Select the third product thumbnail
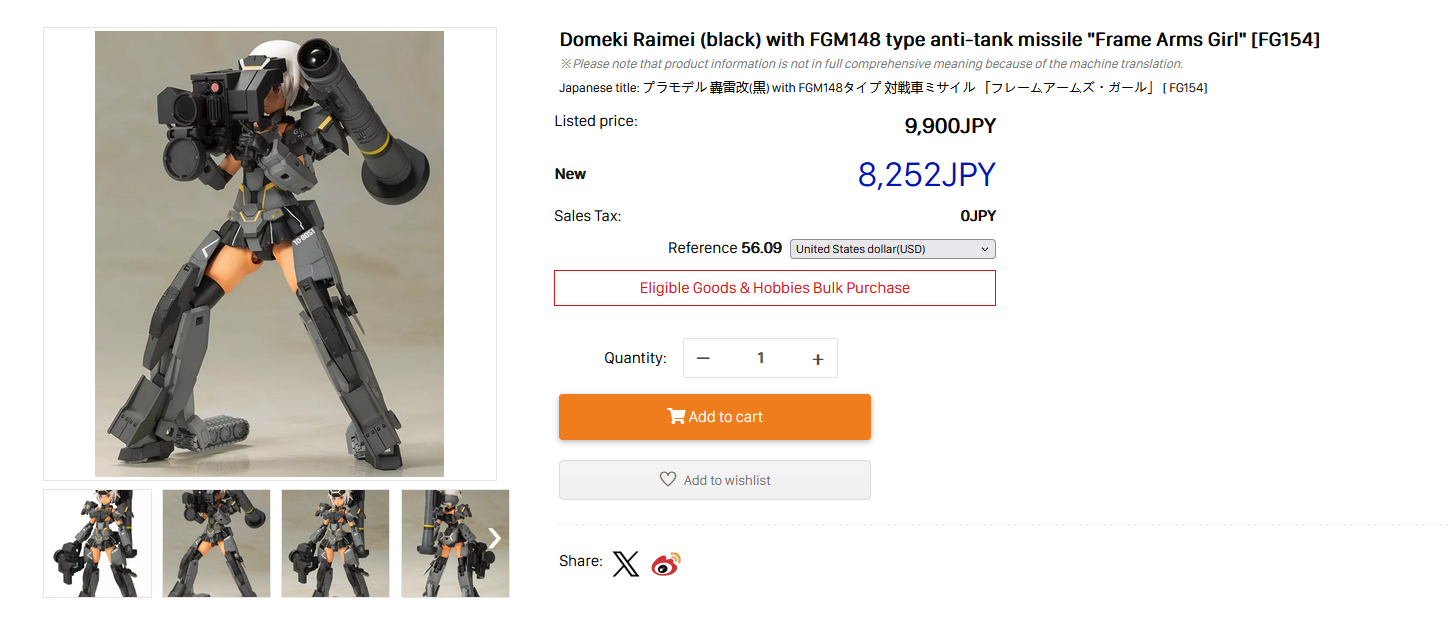1448x617 pixels. pos(335,543)
